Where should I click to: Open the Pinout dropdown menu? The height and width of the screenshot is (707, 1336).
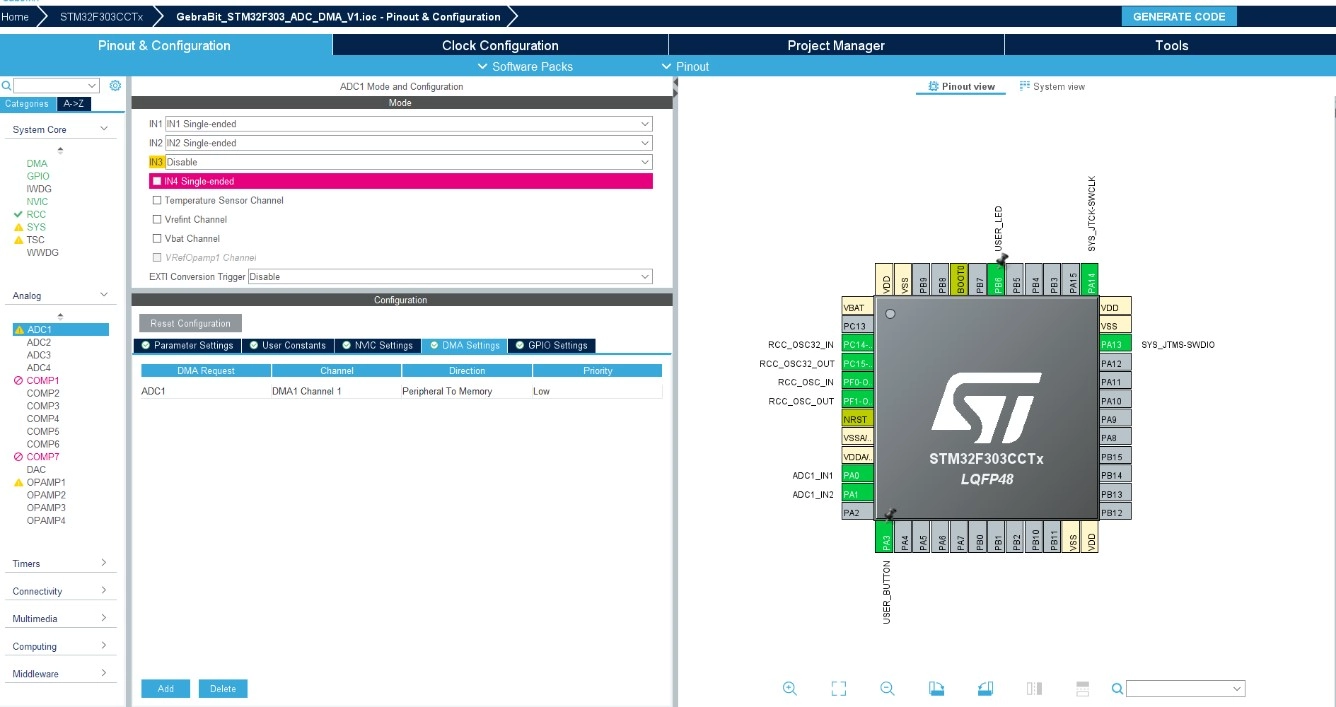(x=686, y=66)
